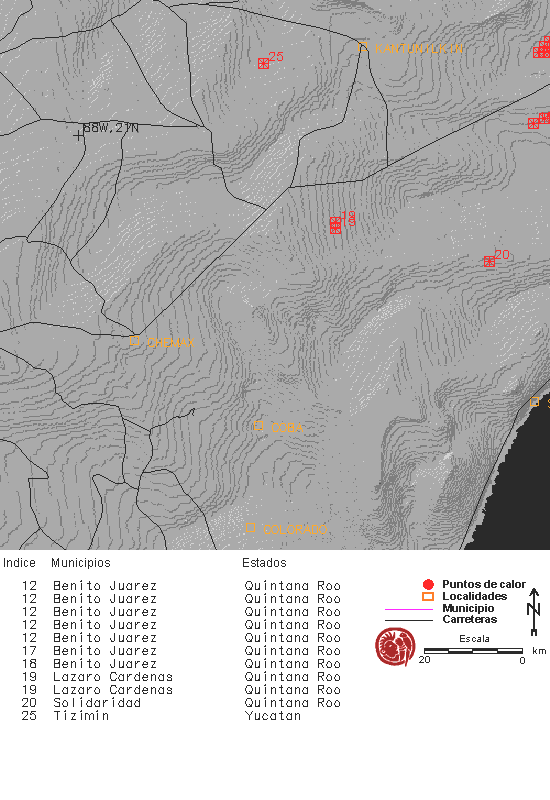Click the stacked heat point markers labeled 19
Screen dimensions: 550x800
[335, 226]
